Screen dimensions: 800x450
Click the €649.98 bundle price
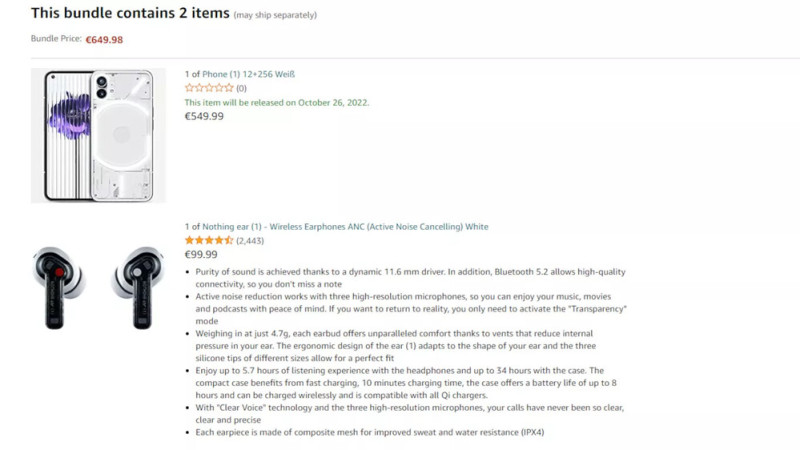(104, 40)
